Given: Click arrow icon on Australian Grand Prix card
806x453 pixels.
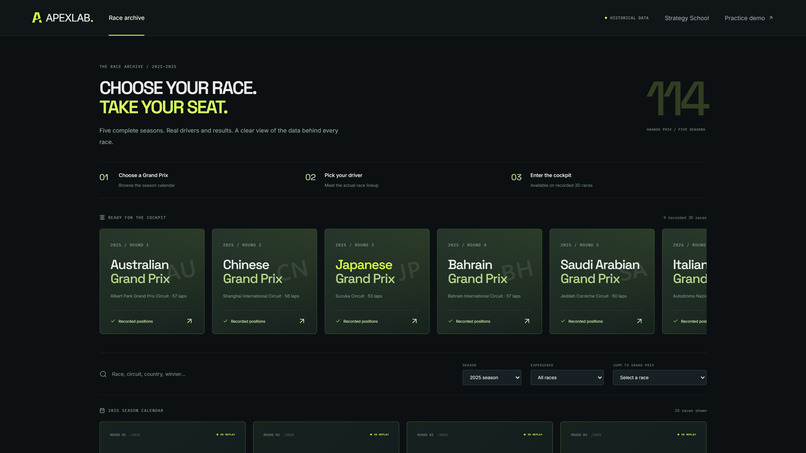Looking at the screenshot, I should pyautogui.click(x=189, y=321).
